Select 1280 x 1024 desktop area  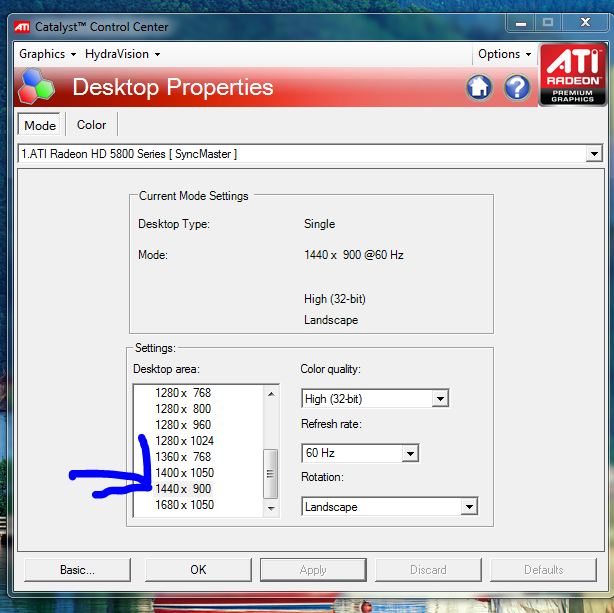(184, 441)
